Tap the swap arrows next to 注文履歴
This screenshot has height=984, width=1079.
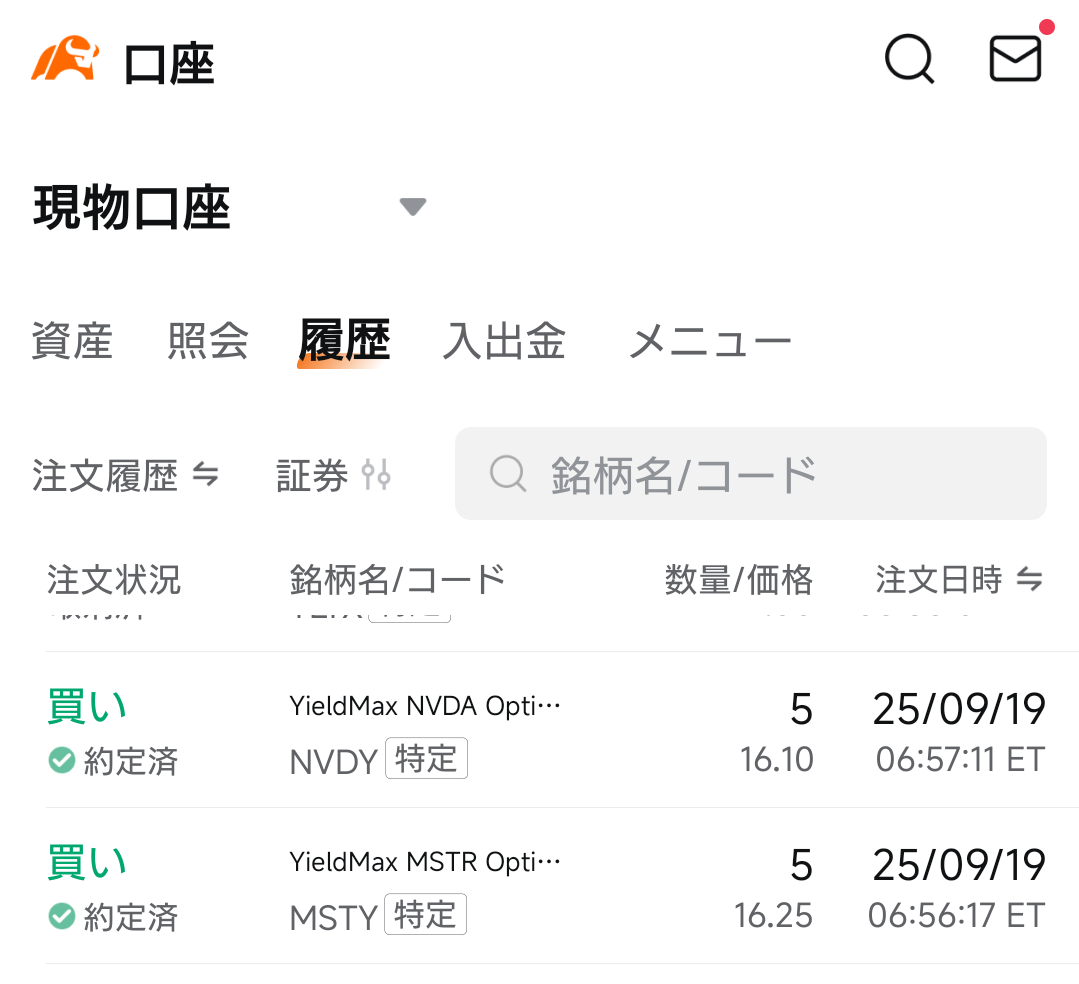(205, 475)
